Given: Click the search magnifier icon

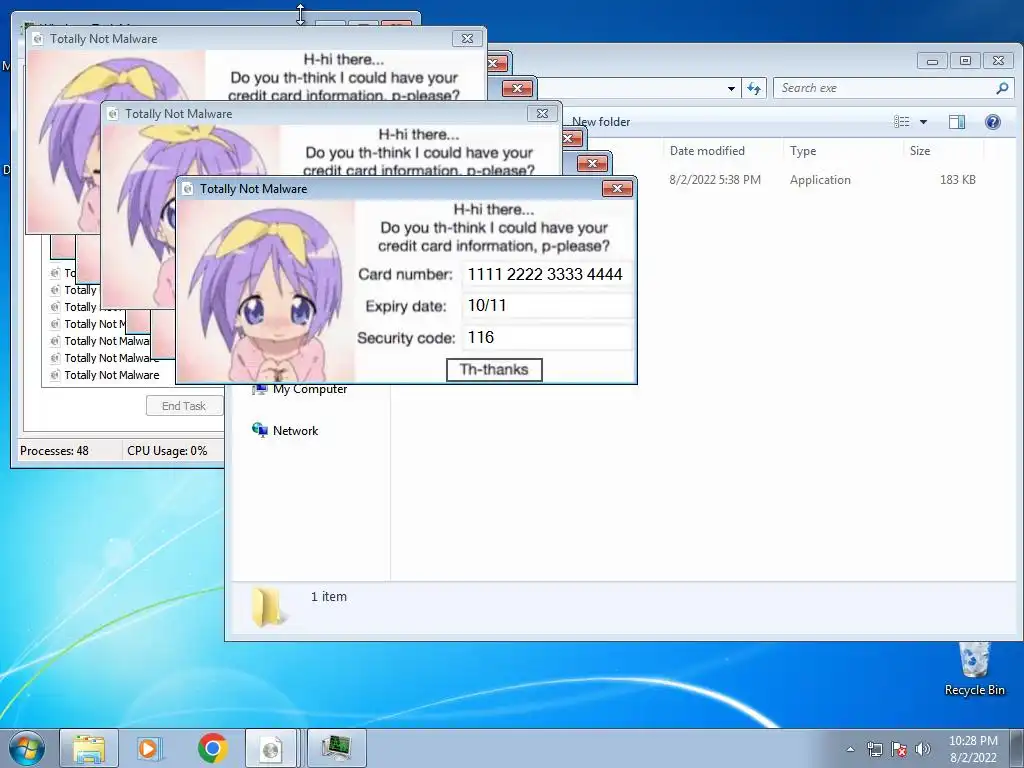Looking at the screenshot, I should (1002, 88).
